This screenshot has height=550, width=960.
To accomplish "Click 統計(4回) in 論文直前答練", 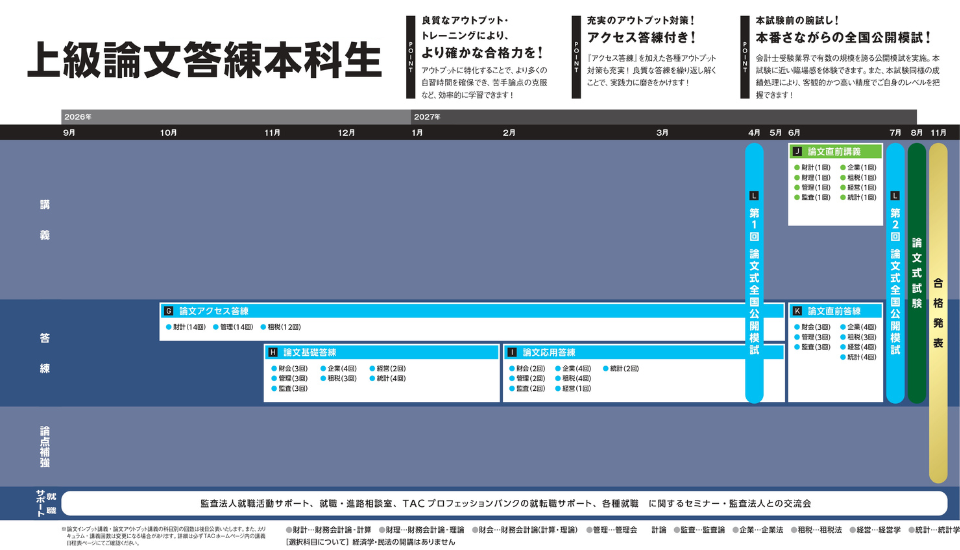I will 858,357.
